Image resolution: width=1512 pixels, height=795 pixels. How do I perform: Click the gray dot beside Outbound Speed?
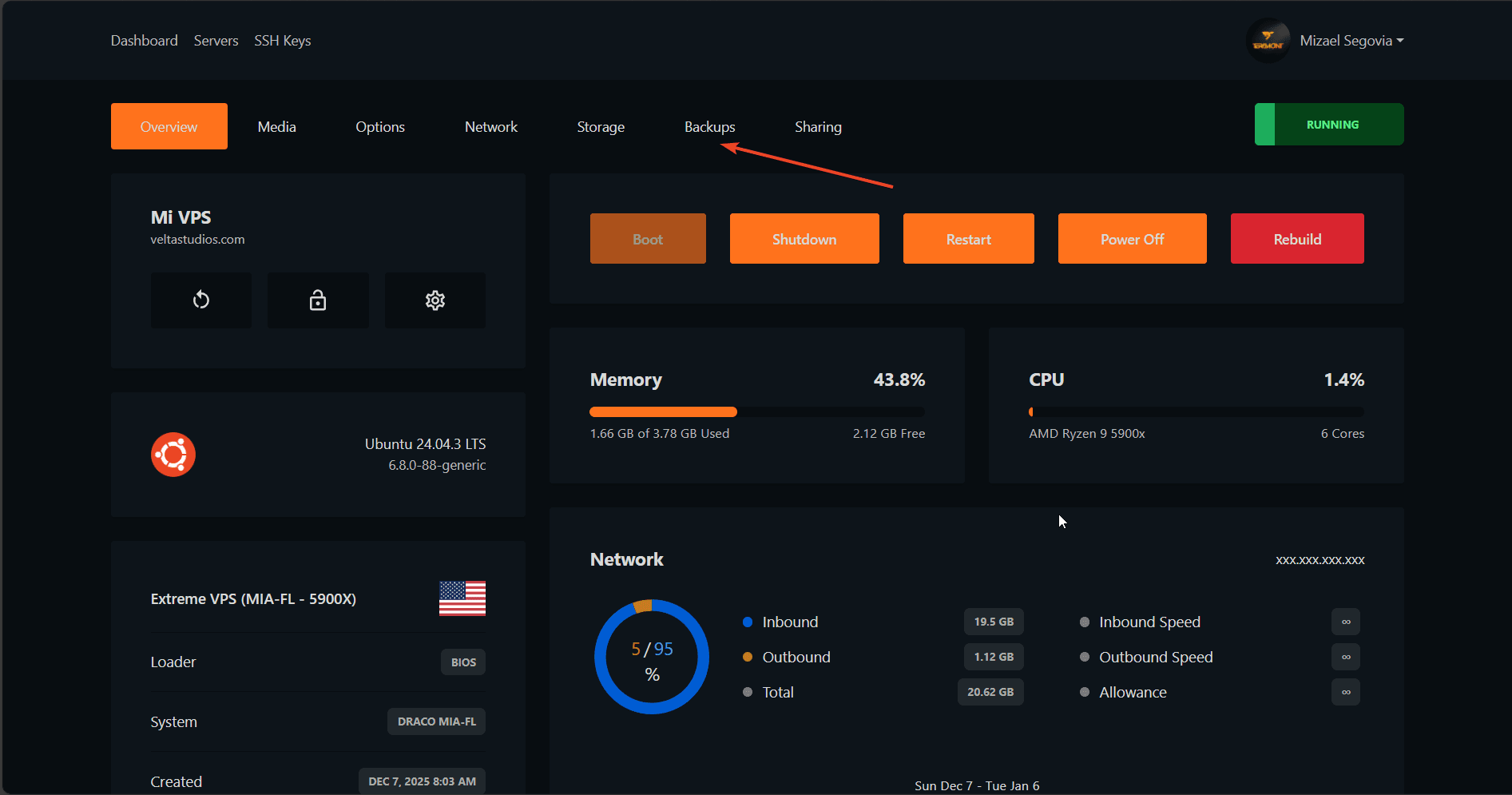pos(1085,657)
